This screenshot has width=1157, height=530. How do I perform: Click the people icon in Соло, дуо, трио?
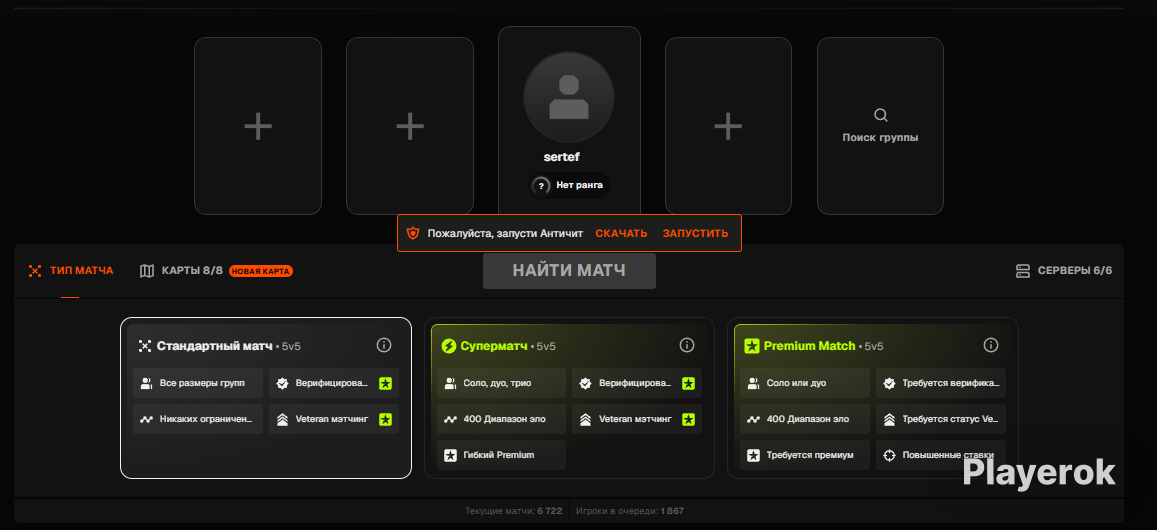click(450, 383)
